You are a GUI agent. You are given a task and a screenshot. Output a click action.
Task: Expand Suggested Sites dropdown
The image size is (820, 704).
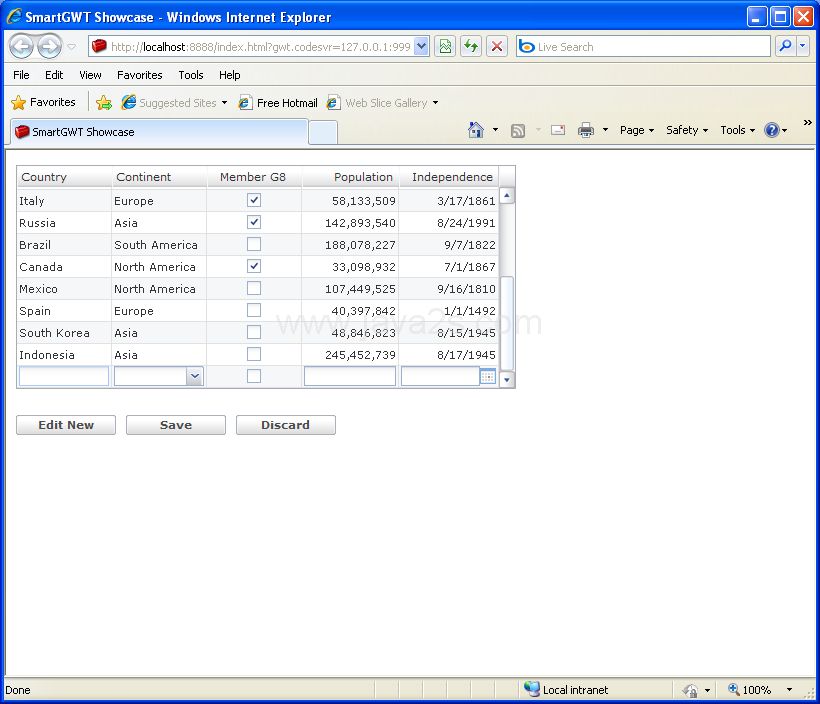pyautogui.click(x=224, y=103)
